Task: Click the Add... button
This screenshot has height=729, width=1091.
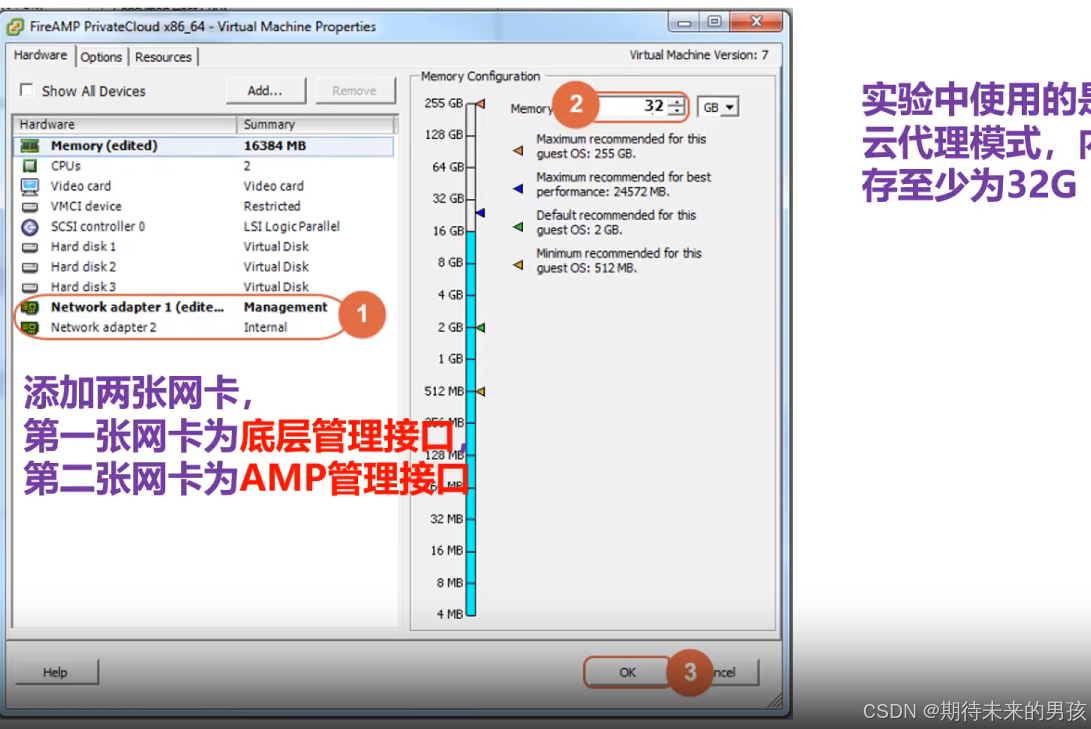Action: point(265,90)
